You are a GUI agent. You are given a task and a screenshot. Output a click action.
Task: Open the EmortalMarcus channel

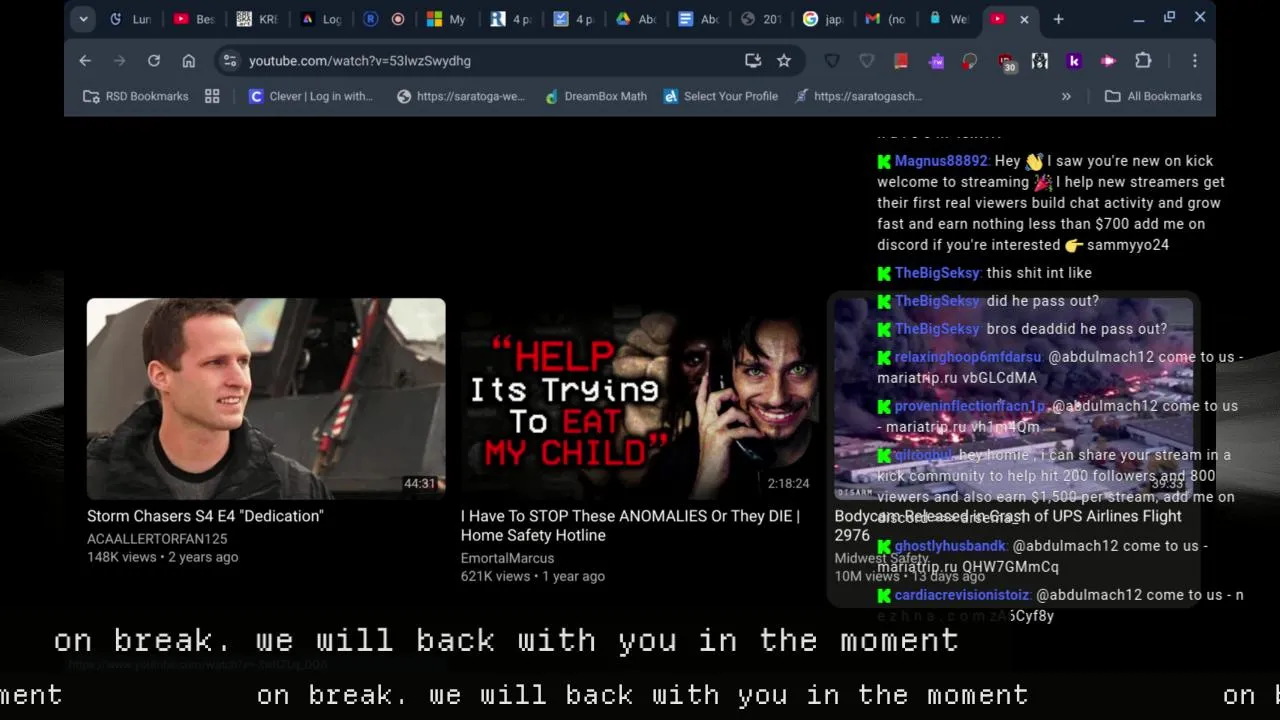click(x=507, y=558)
